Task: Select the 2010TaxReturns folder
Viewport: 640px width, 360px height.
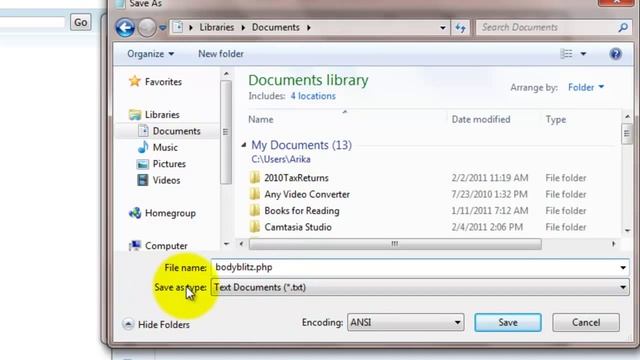Action: coord(296,178)
